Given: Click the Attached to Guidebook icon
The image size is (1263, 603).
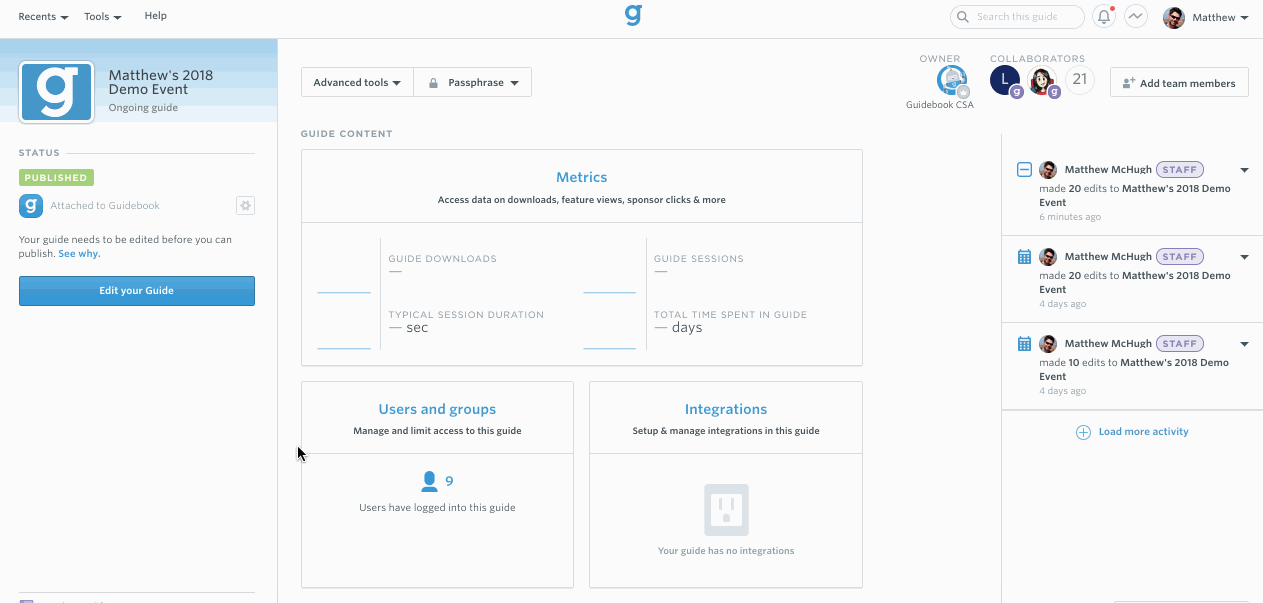Looking at the screenshot, I should click(x=31, y=206).
